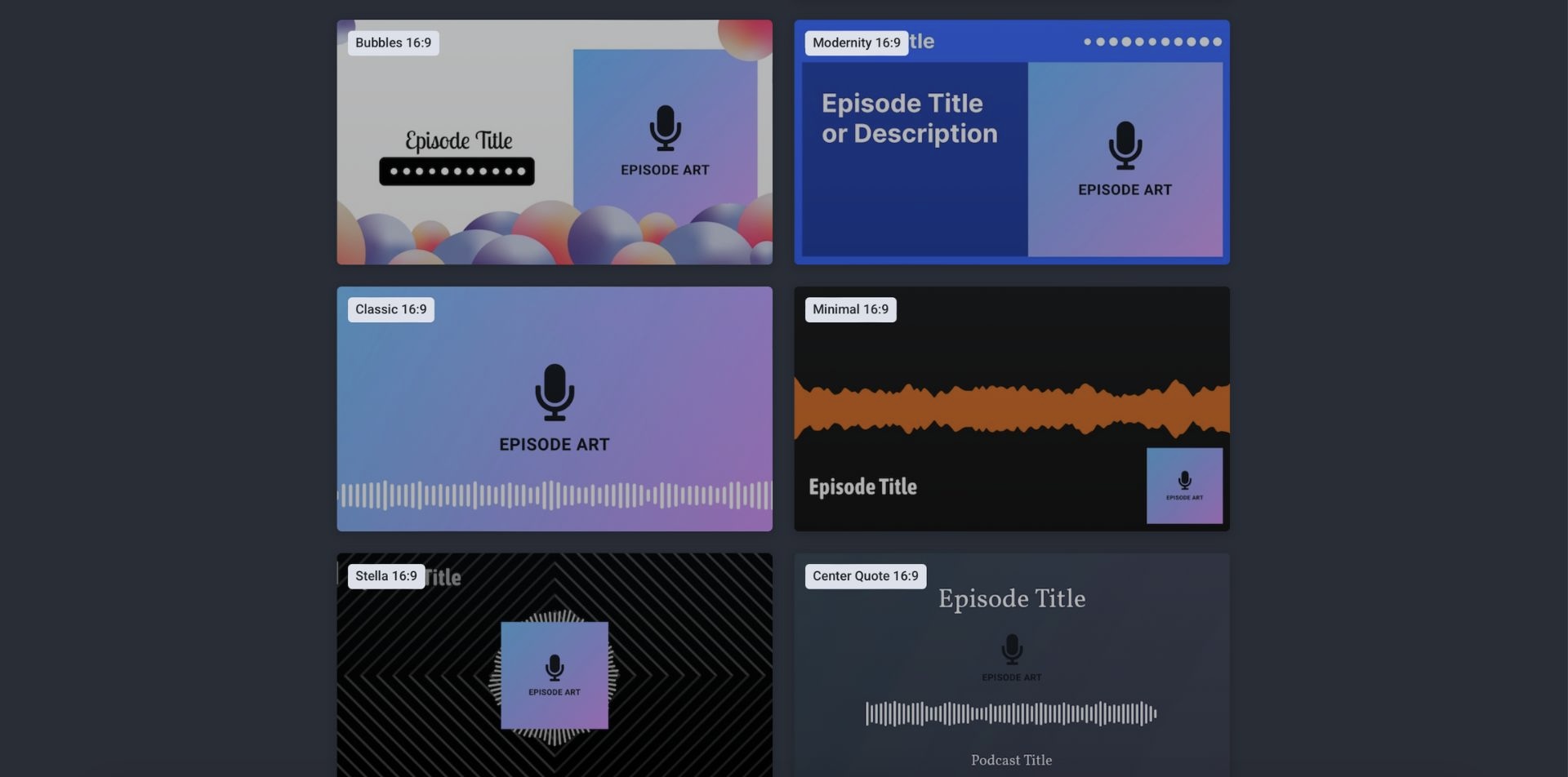Select the Stella 16:9 template thumbnail
Viewport: 1568px width, 777px height.
[x=555, y=665]
